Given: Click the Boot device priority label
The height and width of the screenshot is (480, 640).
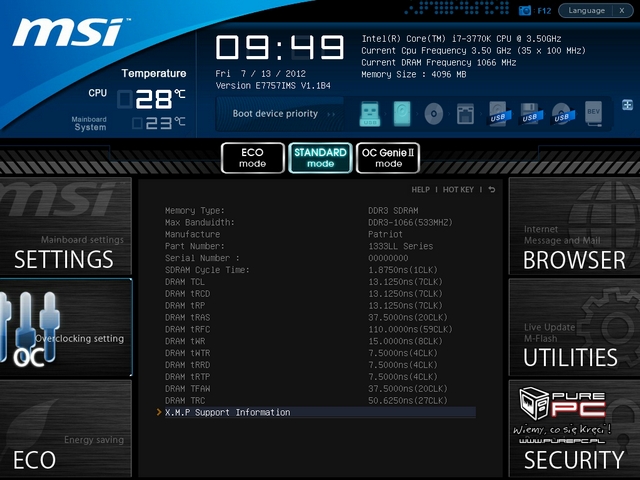Looking at the screenshot, I should click(275, 113).
